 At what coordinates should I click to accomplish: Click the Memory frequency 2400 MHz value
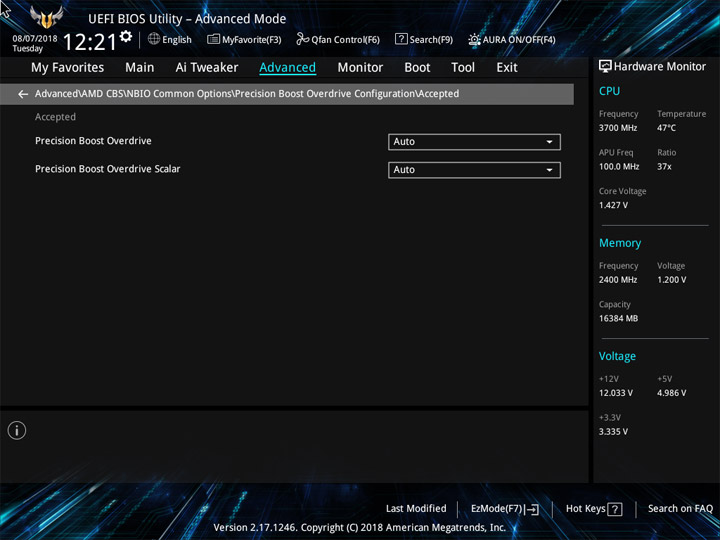618,280
